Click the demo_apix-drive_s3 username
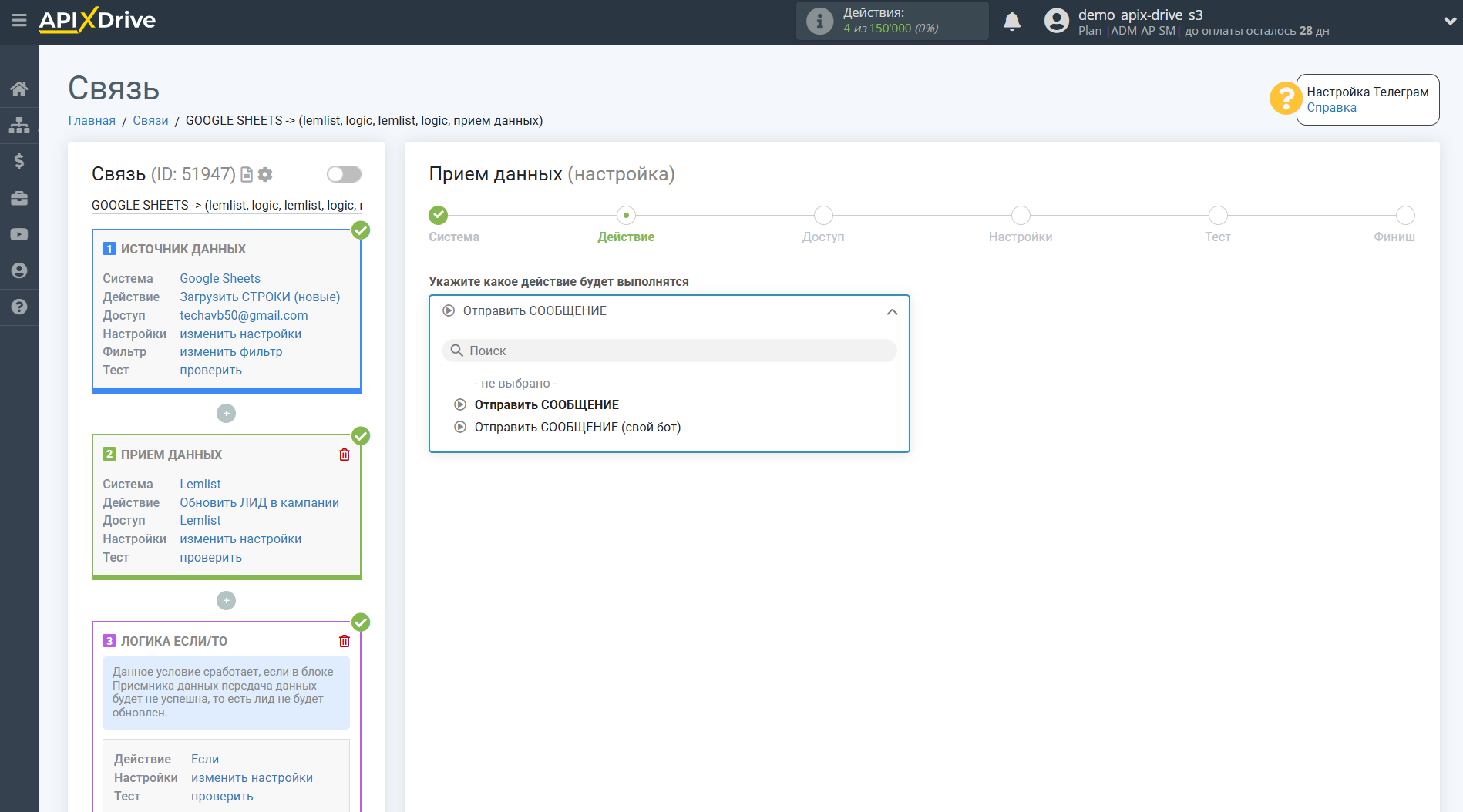1463x812 pixels. 1140,15
